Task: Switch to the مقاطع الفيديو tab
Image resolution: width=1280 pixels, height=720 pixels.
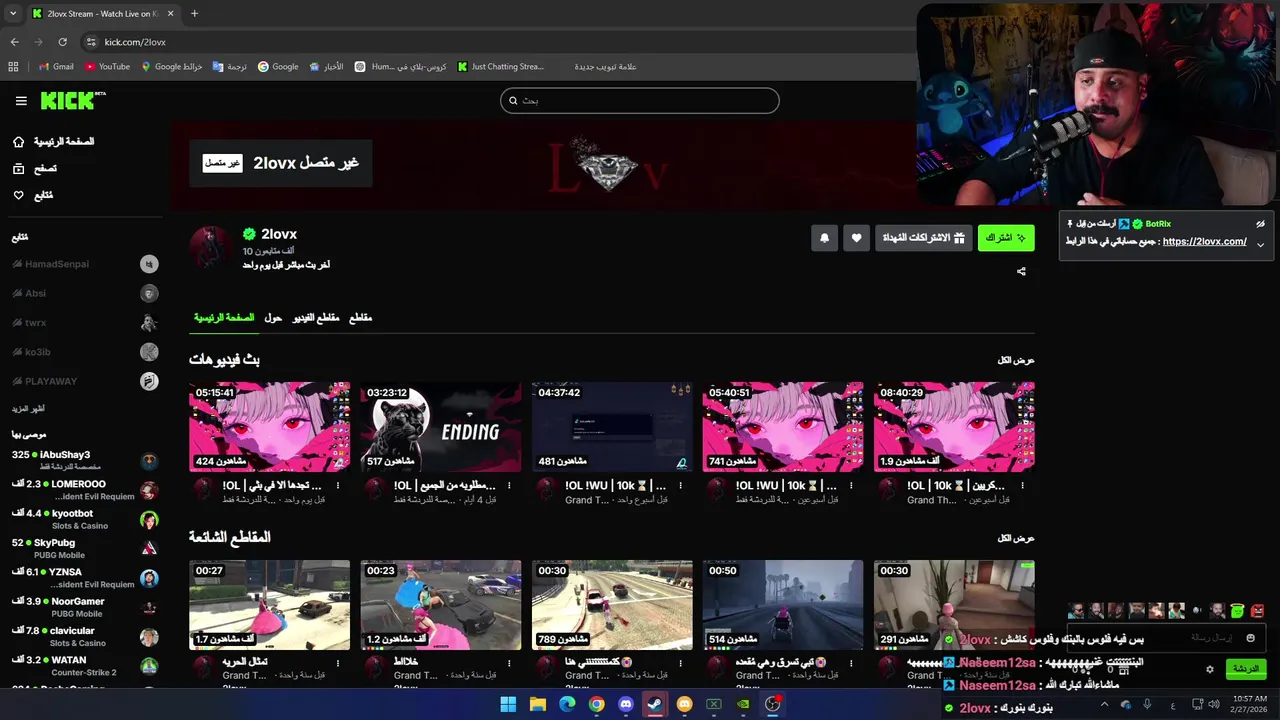Action: coord(316,318)
